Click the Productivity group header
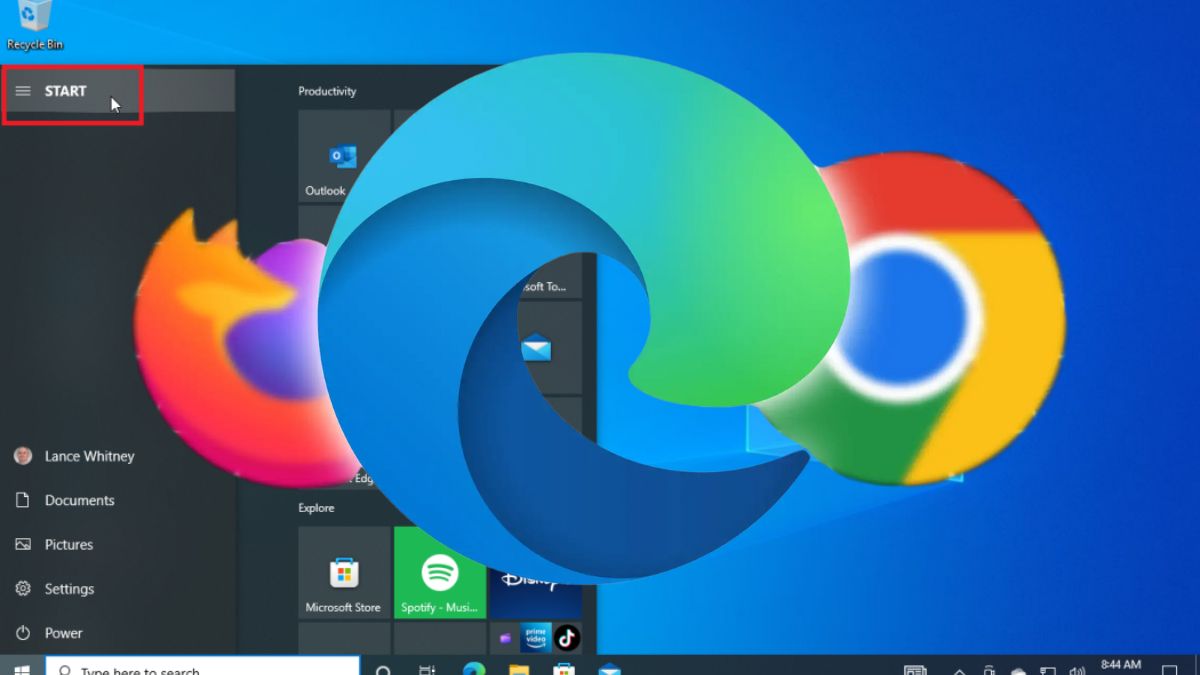Image resolution: width=1200 pixels, height=675 pixels. coord(327,91)
